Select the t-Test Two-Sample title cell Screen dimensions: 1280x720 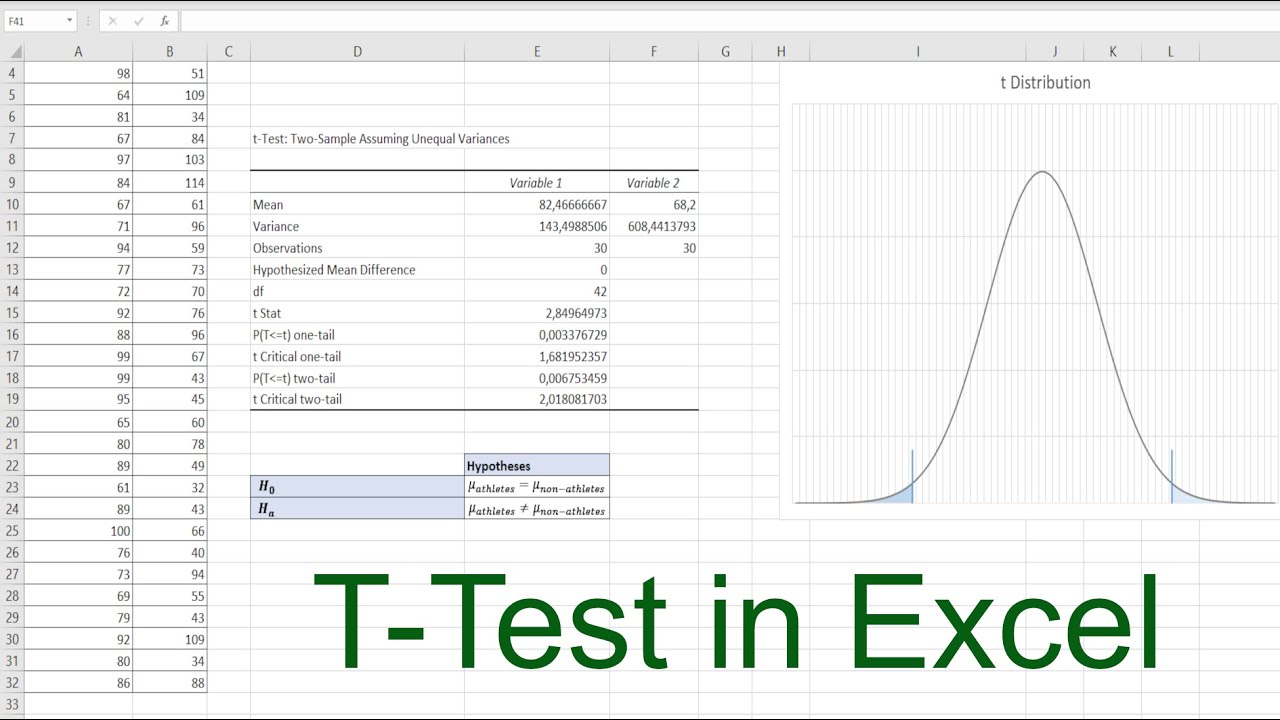click(x=381, y=139)
